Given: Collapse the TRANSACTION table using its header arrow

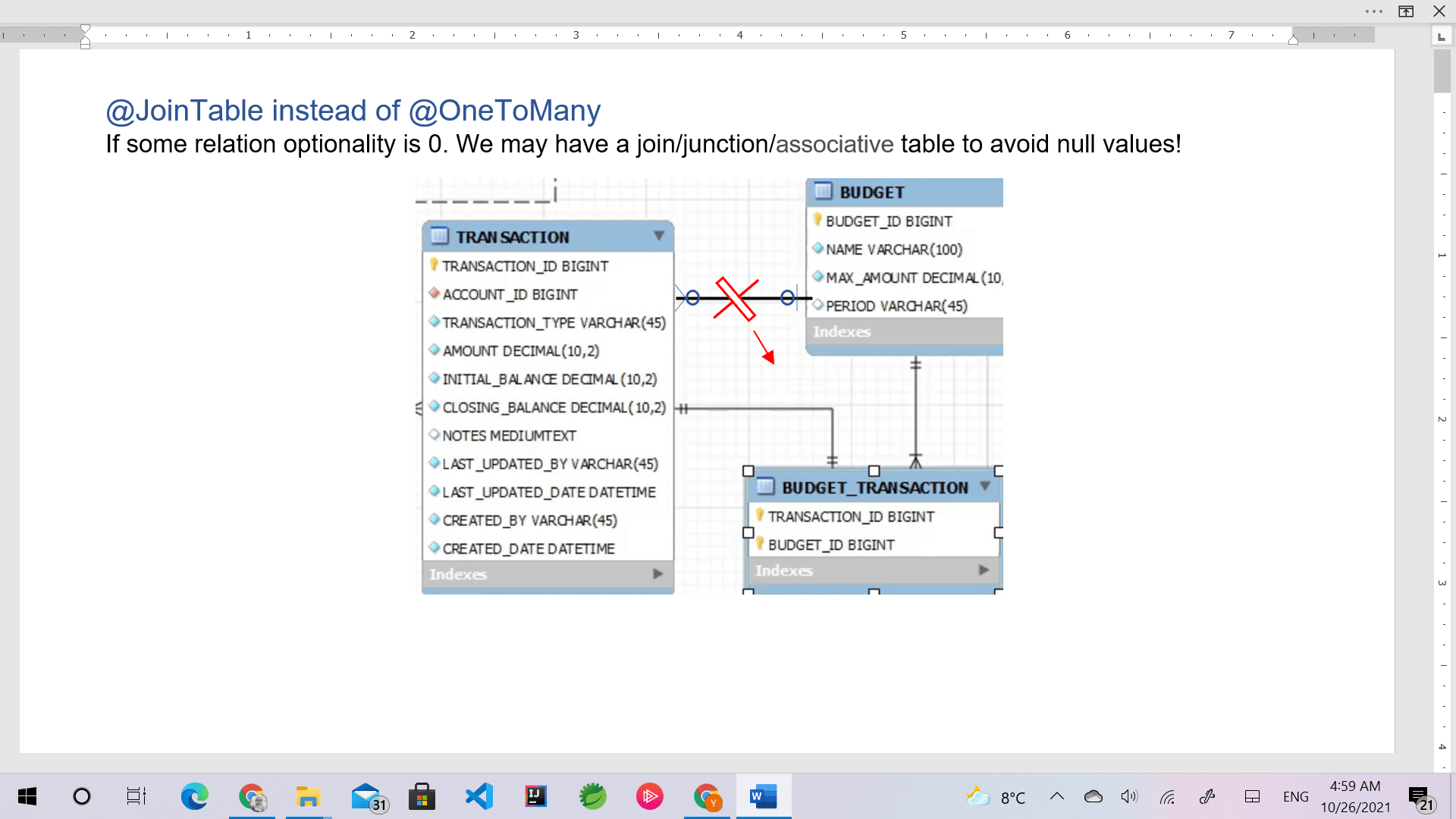Looking at the screenshot, I should click(658, 235).
